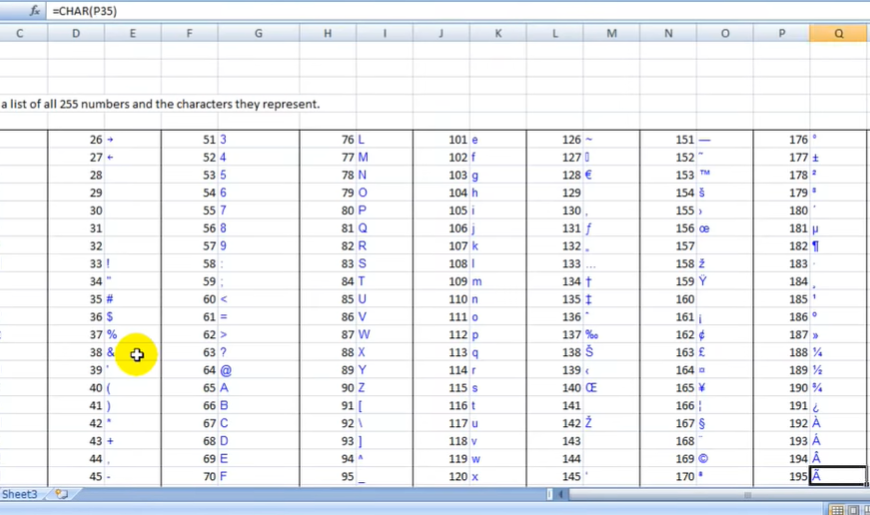The image size is (870, 515).
Task: Select the cell containing number 87
Action: 328,335
